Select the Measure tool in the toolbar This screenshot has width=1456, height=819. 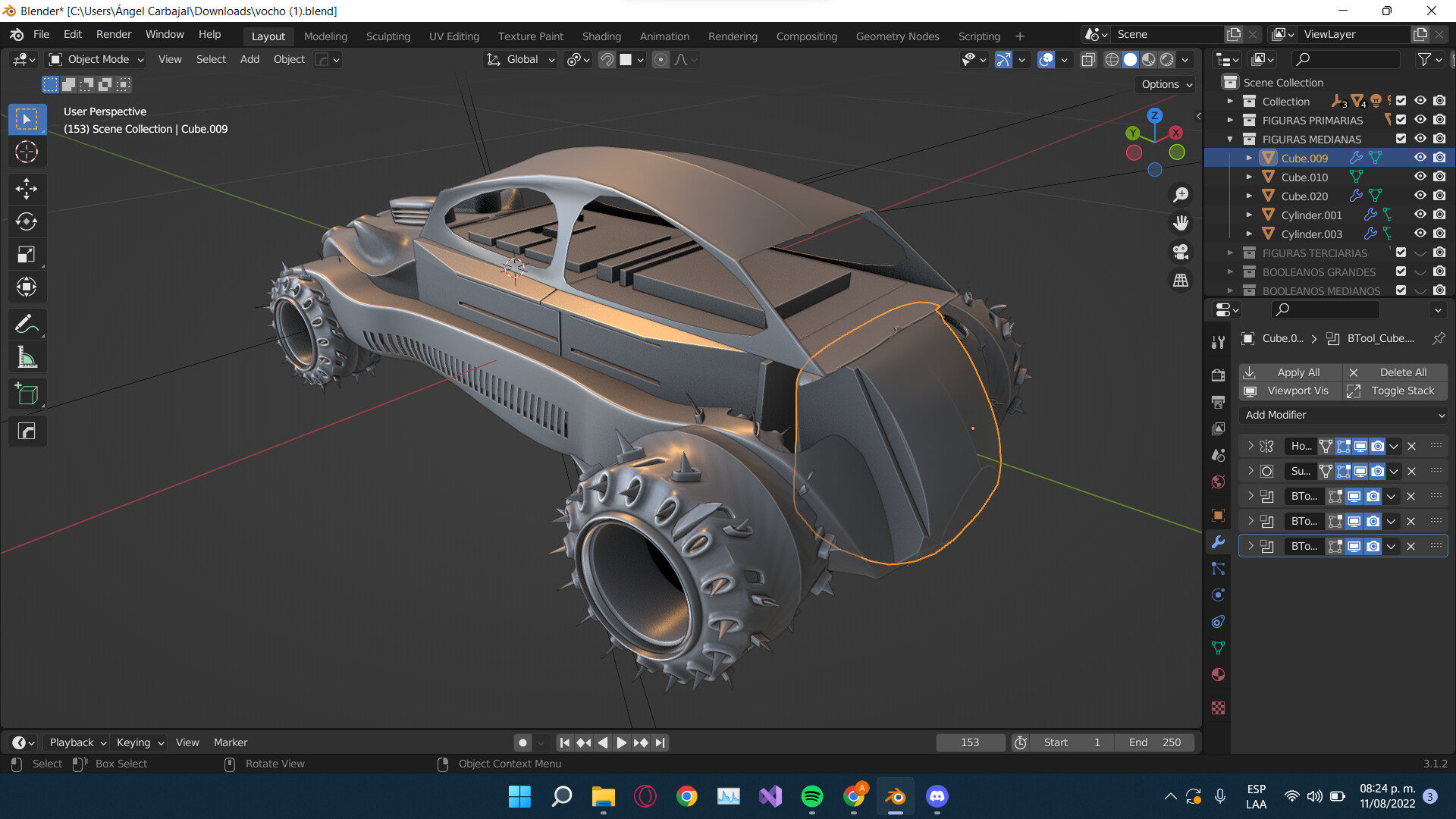27,356
